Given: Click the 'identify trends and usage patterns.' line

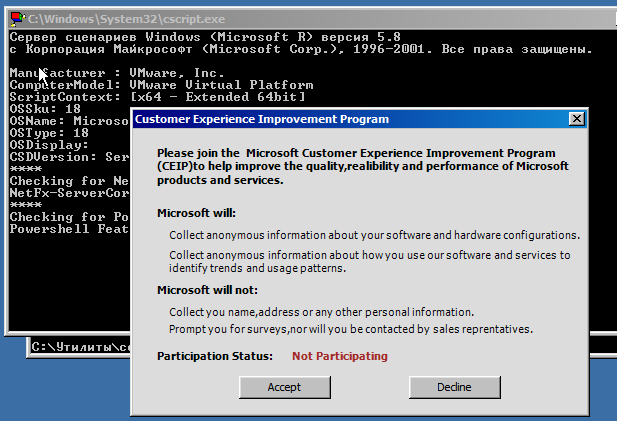Looking at the screenshot, I should click(x=257, y=268).
